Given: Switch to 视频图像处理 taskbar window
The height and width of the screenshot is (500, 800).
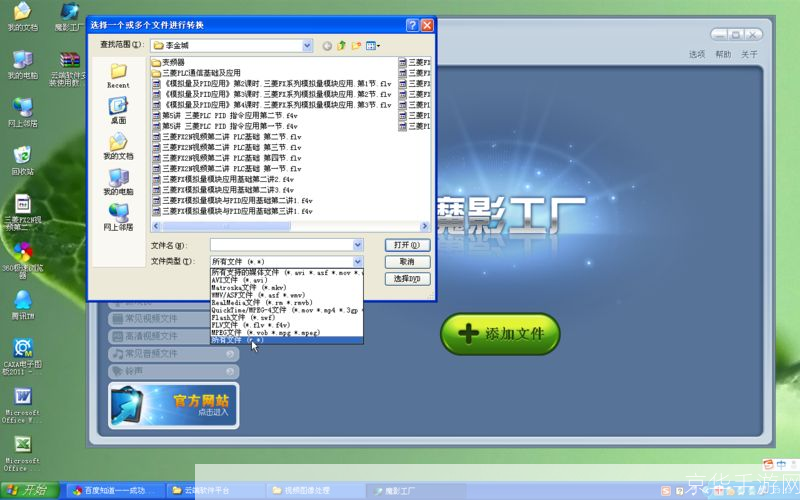Looking at the screenshot, I should 315,491.
